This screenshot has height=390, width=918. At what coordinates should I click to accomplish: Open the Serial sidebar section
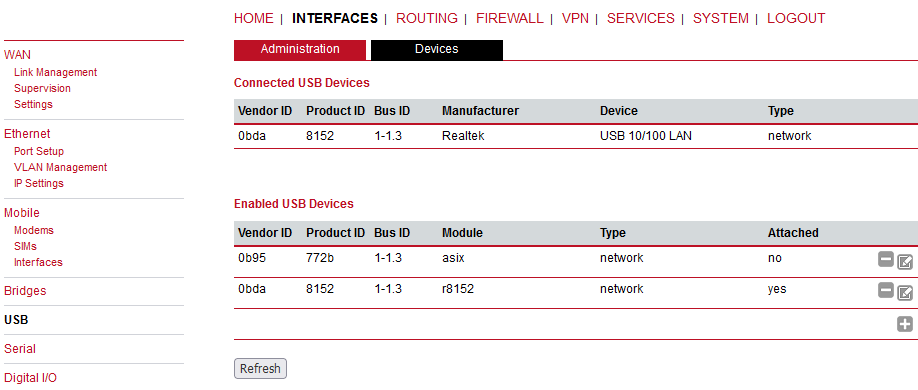[x=20, y=348]
